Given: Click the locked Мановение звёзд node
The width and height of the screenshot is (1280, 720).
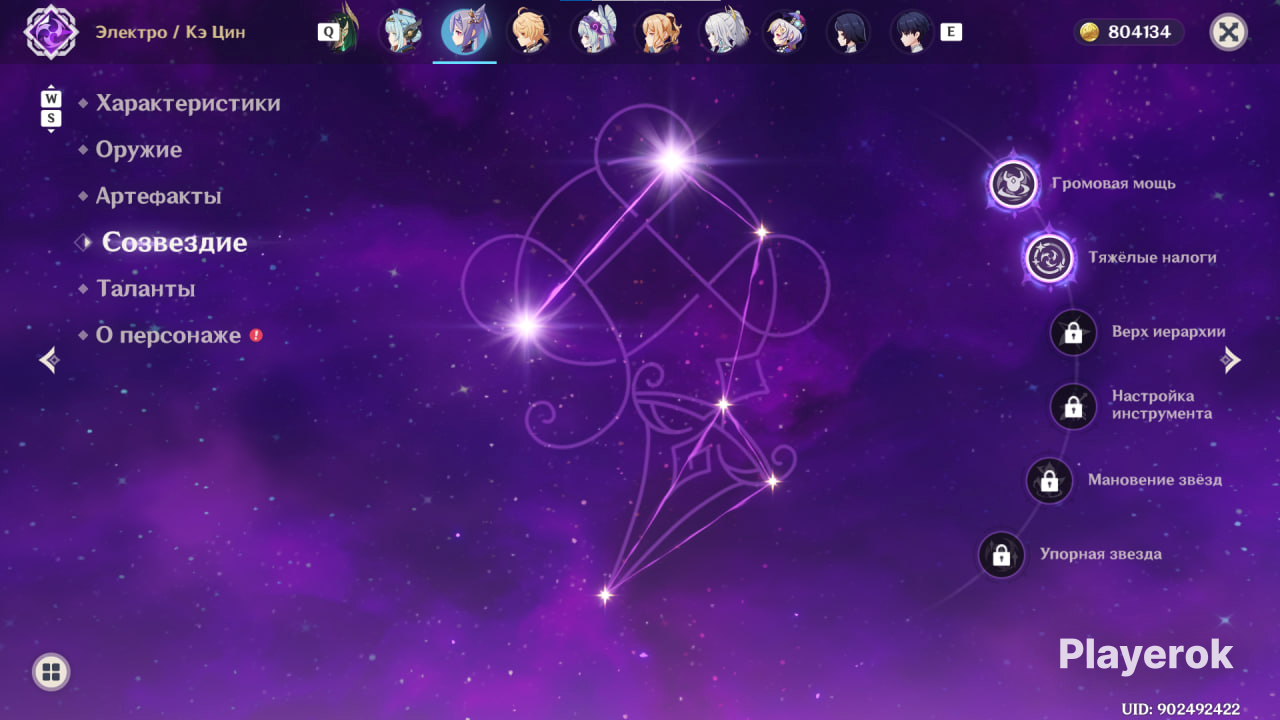Looking at the screenshot, I should pyautogui.click(x=1050, y=481).
